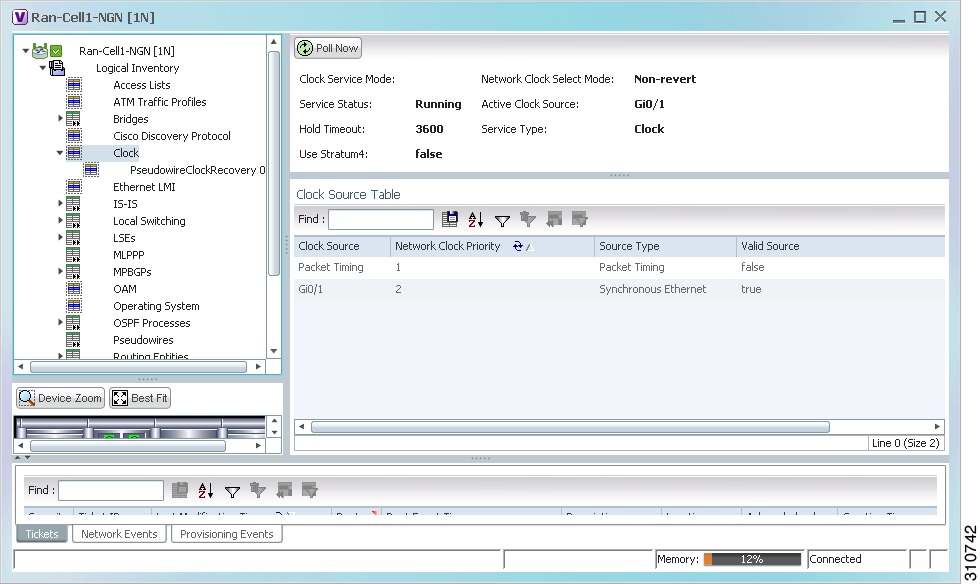This screenshot has width=980, height=584.
Task: Select Operating System tree item
Action: 156,306
